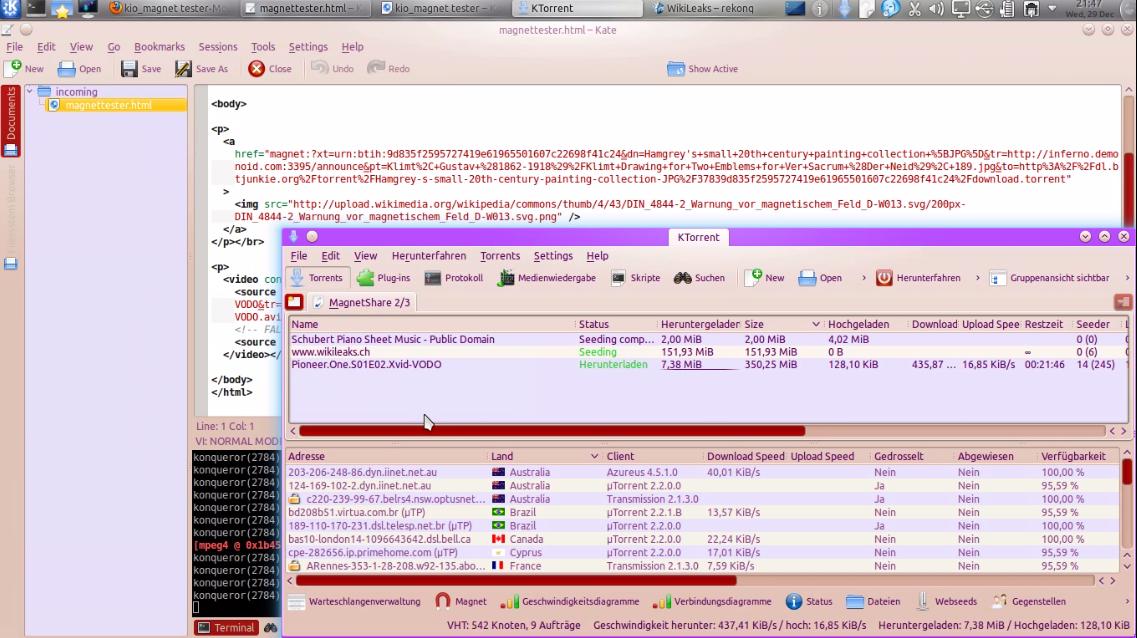Open Kate's Sessions menu

(x=218, y=46)
